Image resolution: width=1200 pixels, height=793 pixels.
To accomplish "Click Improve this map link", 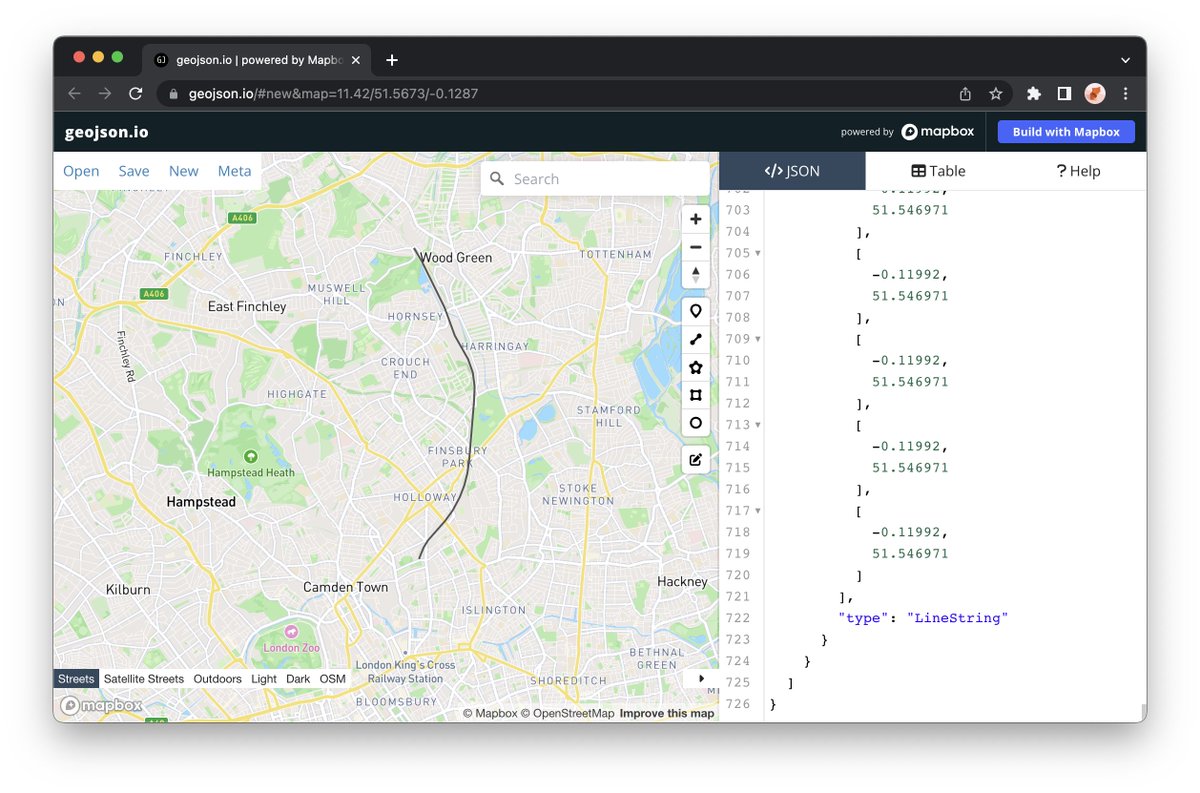I will (x=667, y=713).
